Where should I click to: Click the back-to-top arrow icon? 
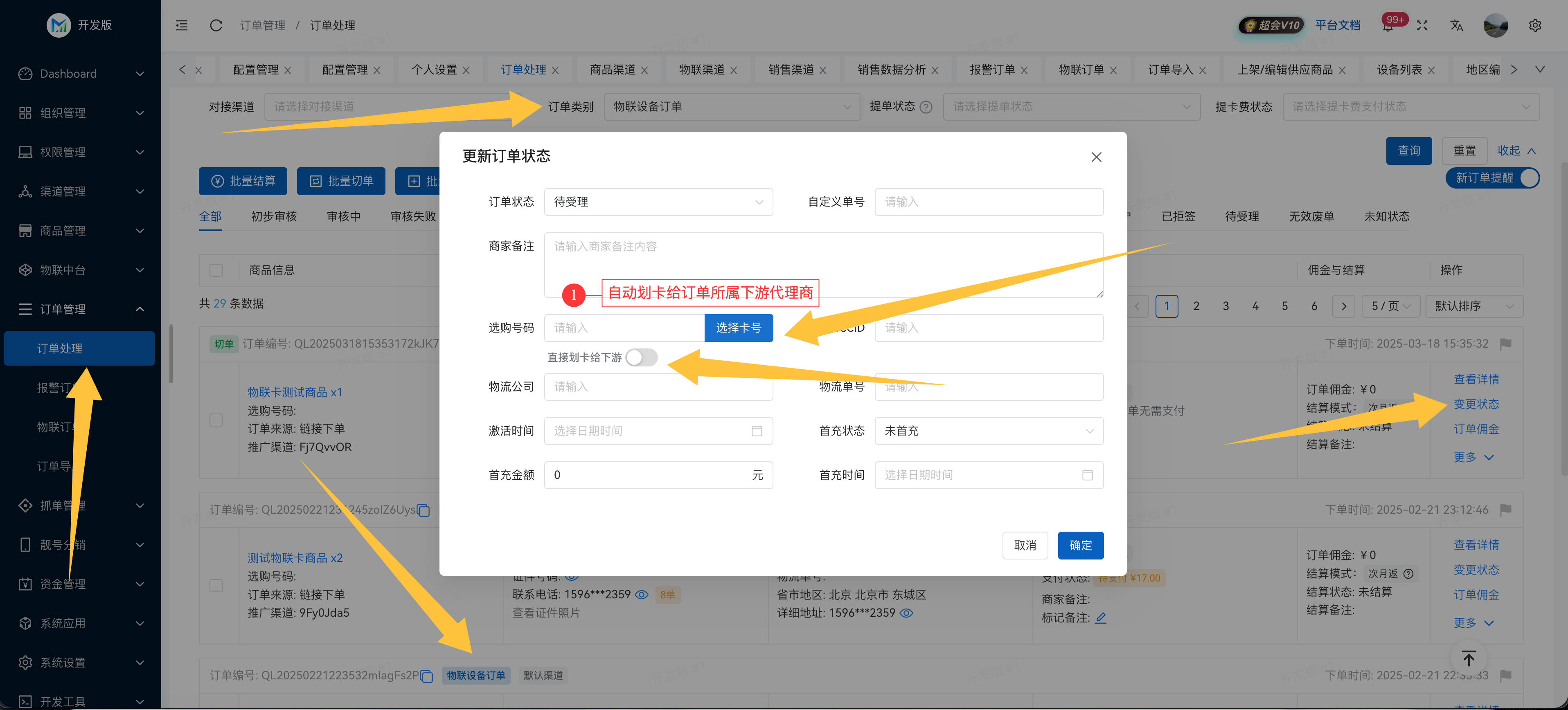[1468, 658]
